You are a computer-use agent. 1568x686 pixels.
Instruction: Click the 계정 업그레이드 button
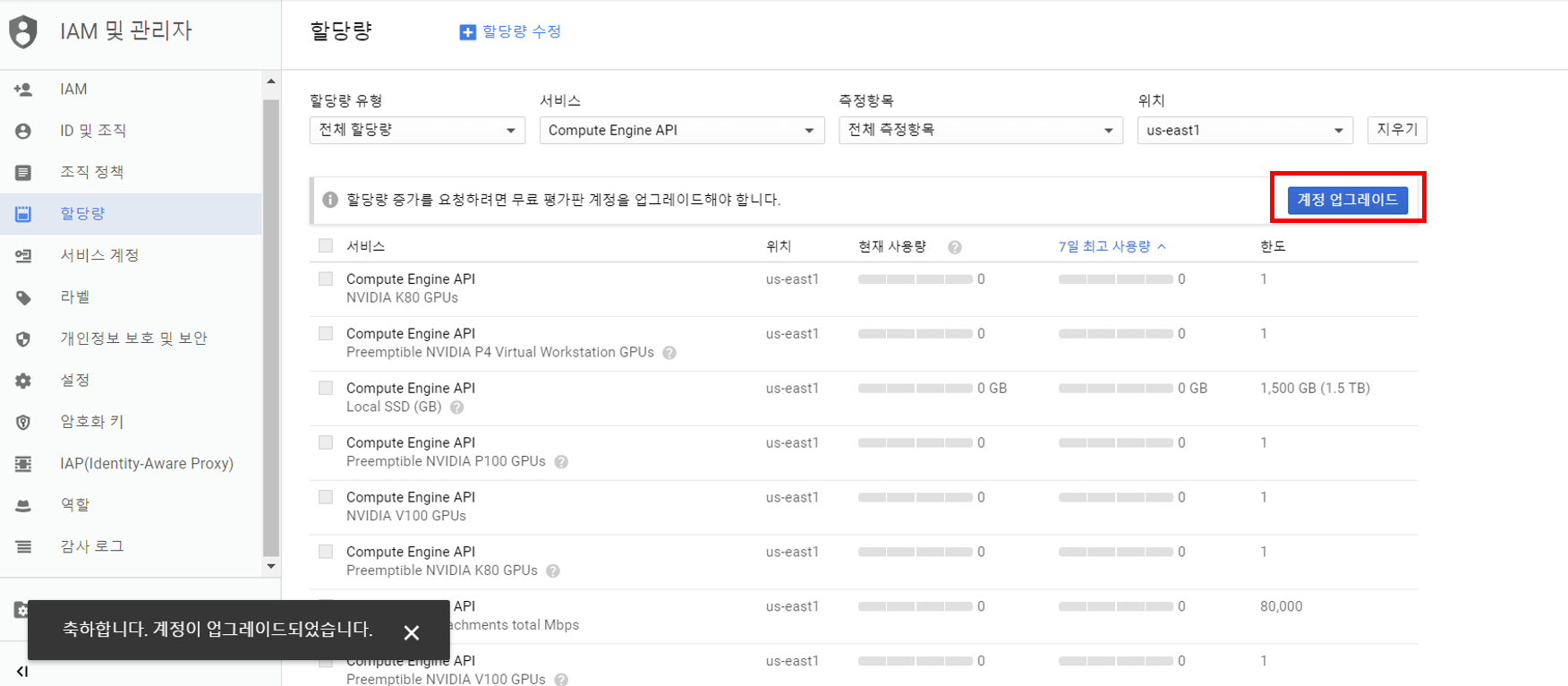click(x=1348, y=200)
